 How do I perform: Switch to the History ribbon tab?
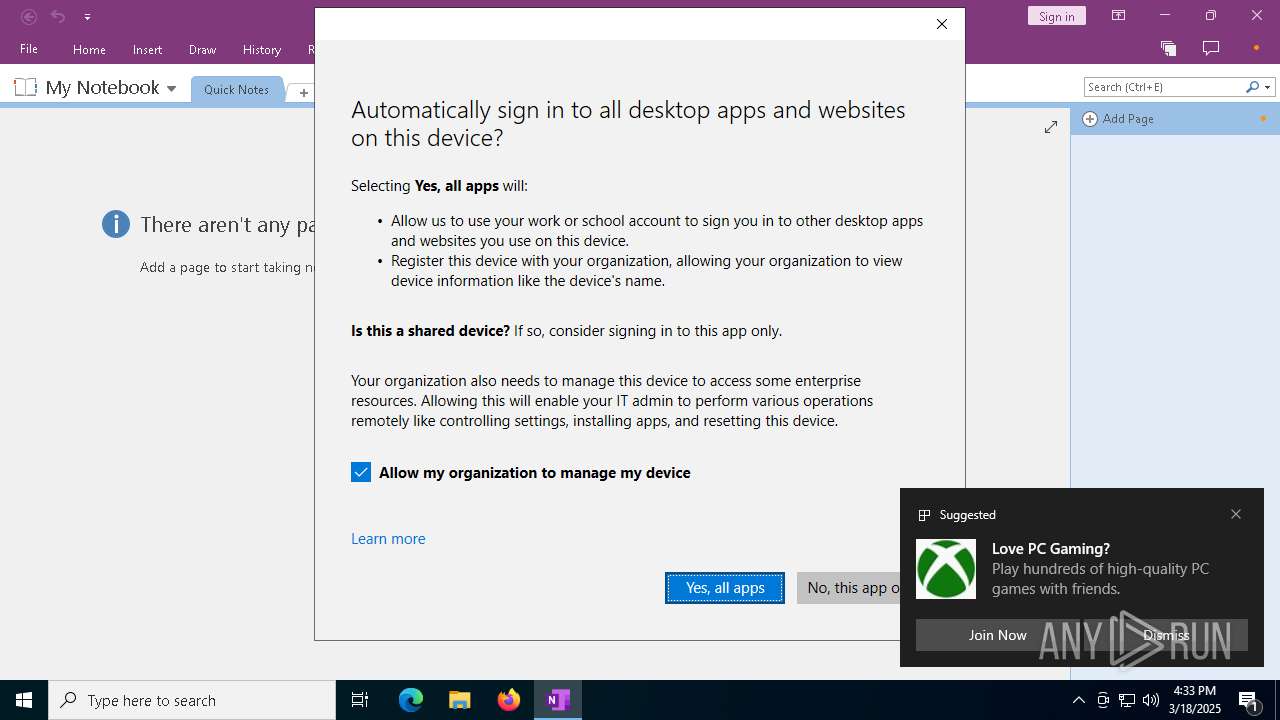coord(262,49)
